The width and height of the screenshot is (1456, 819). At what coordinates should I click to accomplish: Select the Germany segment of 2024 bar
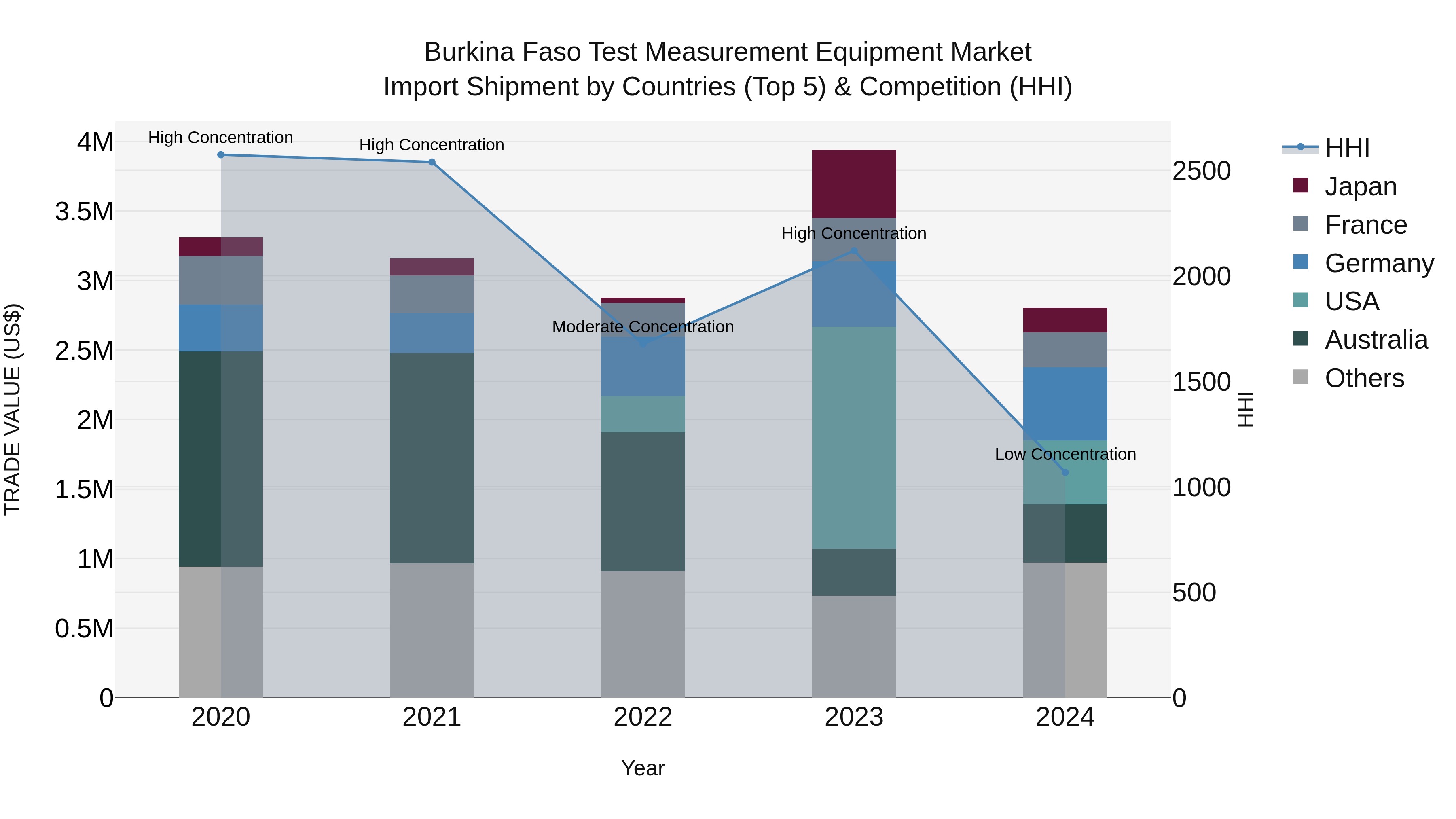pyautogui.click(x=1065, y=404)
